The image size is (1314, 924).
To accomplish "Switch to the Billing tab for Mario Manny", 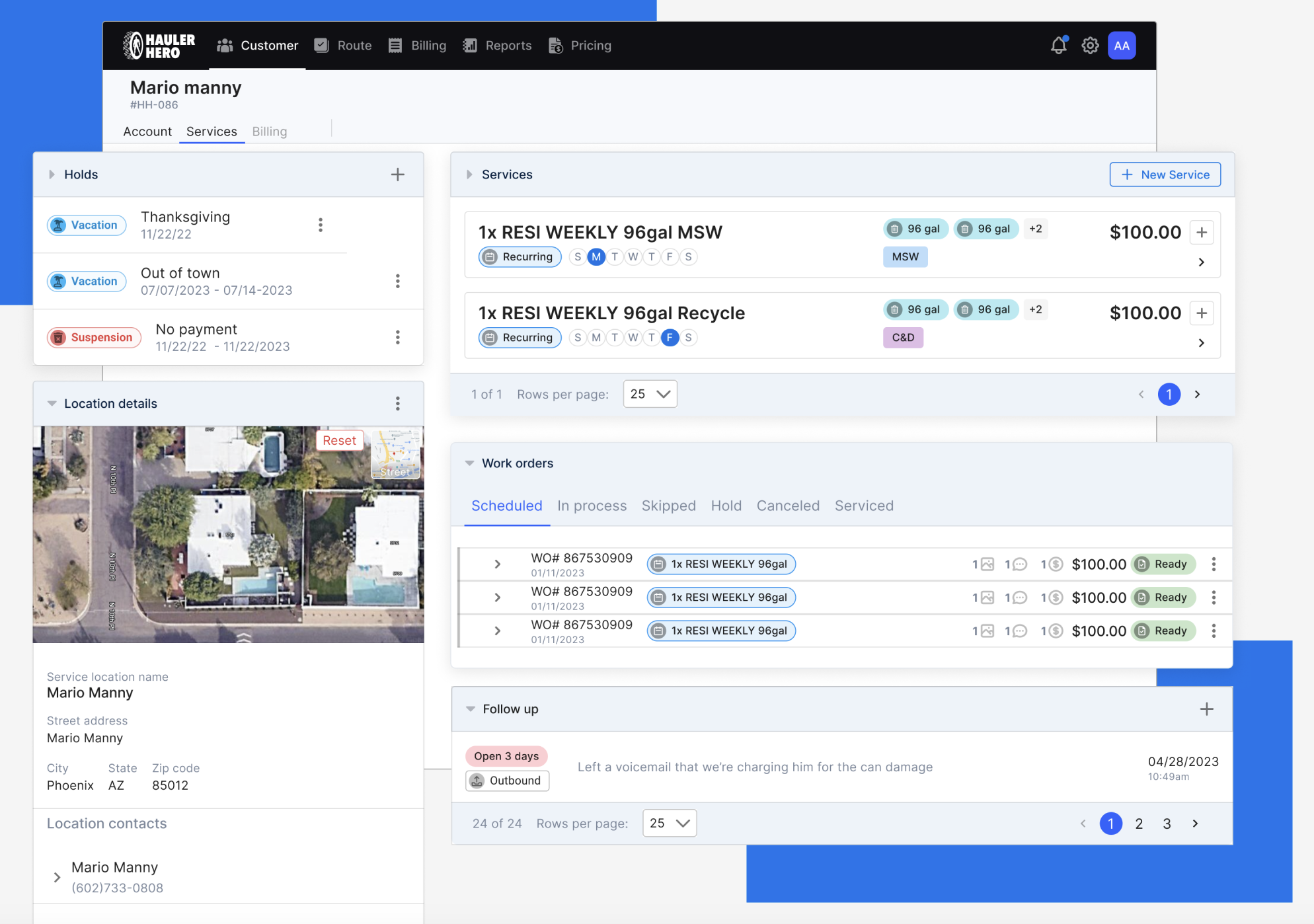I will click(269, 131).
